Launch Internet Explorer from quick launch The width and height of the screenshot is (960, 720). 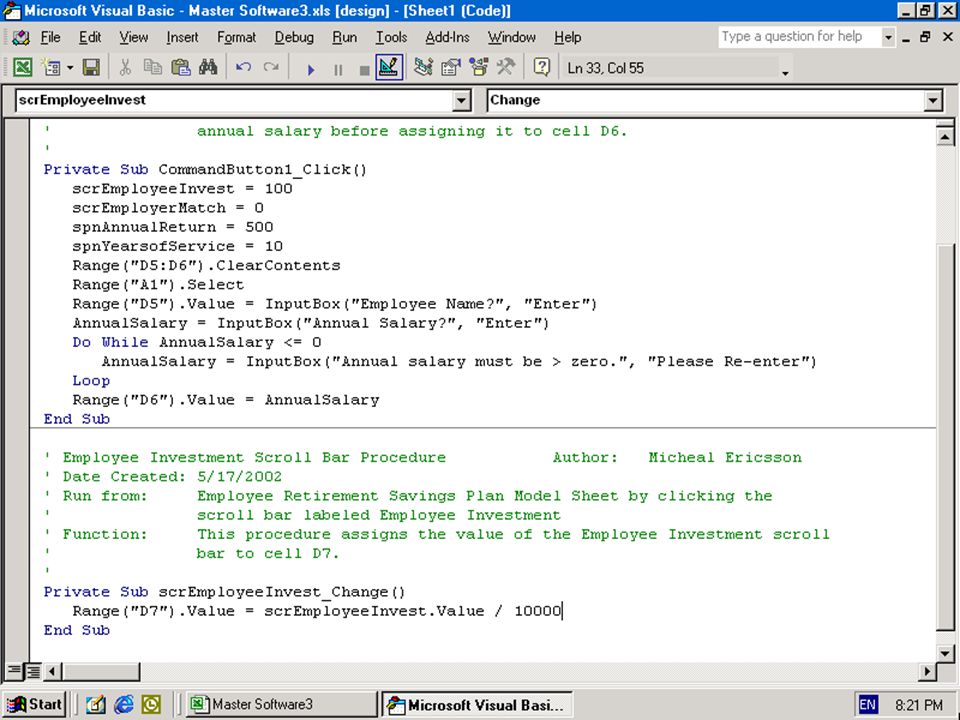pos(124,705)
